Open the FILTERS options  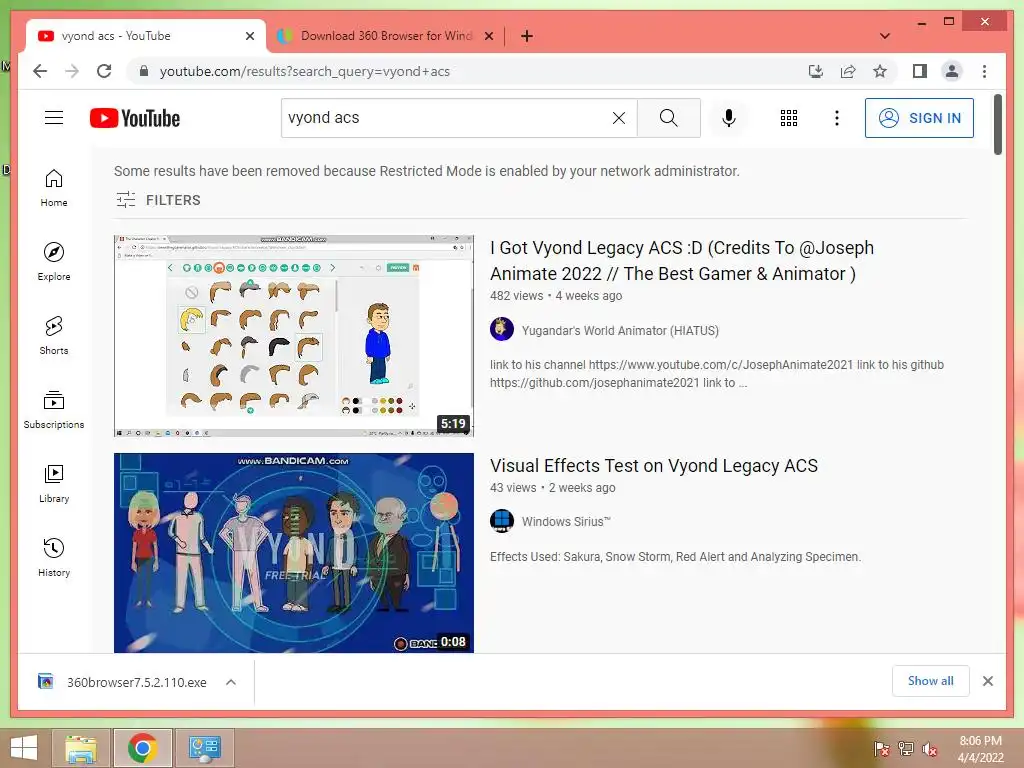point(158,200)
